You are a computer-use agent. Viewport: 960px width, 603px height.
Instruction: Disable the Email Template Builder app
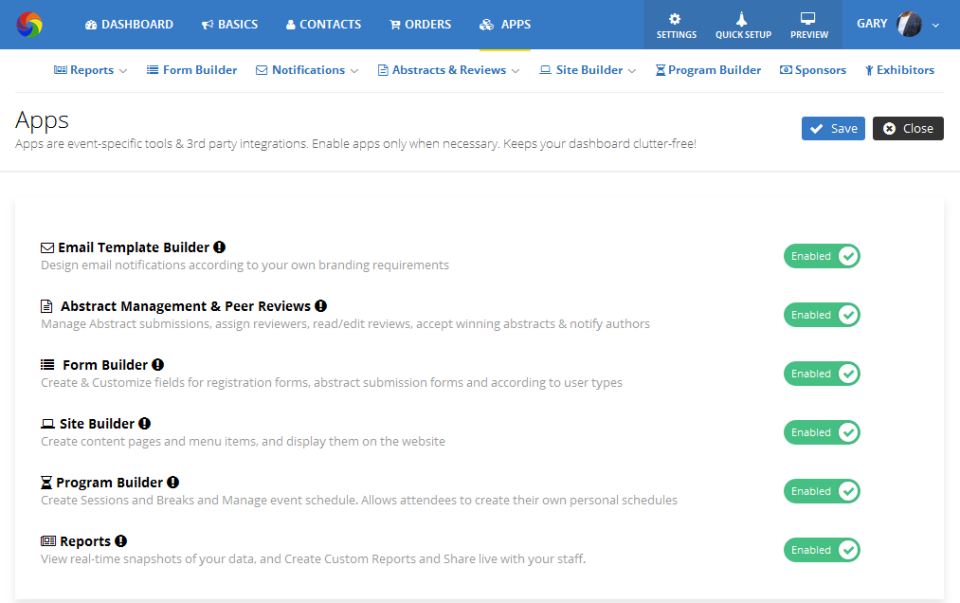[x=821, y=256]
